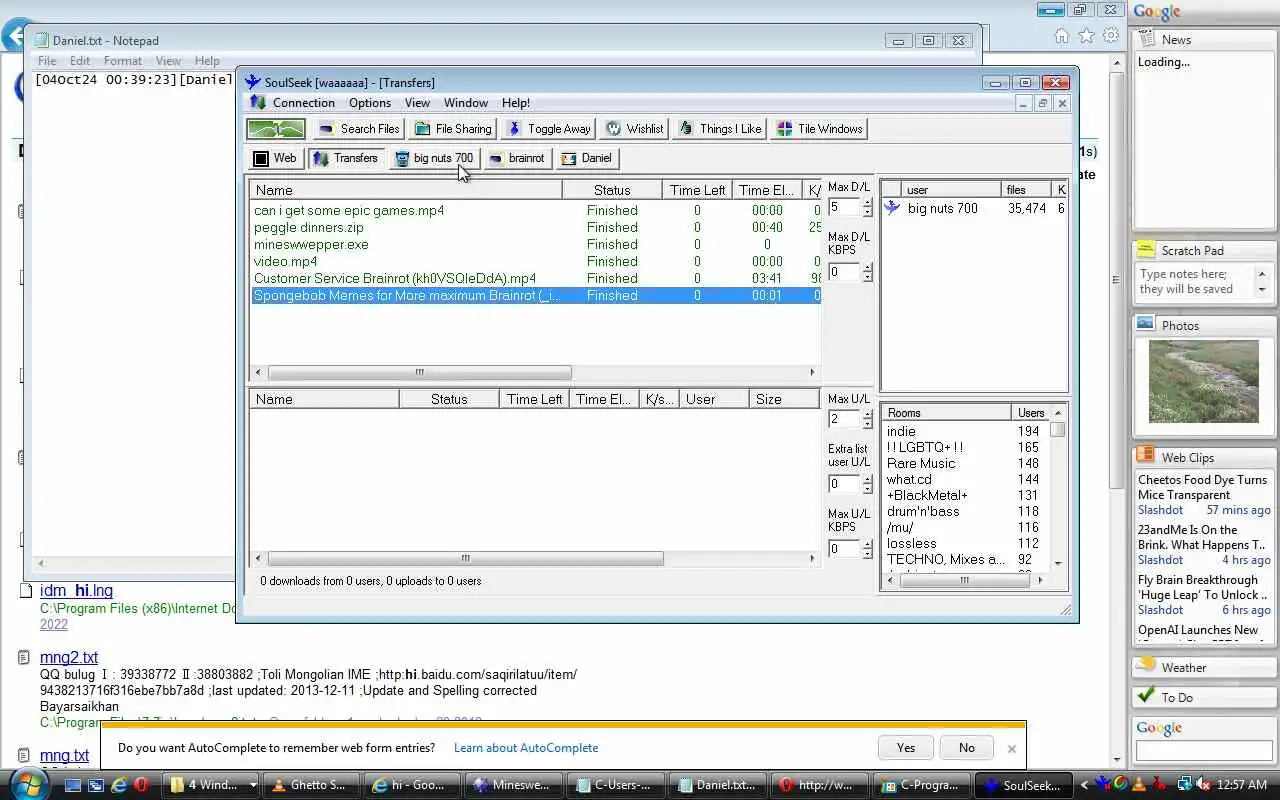
Task: Expand the To Do gadget with checkmark
Action: [x=1205, y=697]
